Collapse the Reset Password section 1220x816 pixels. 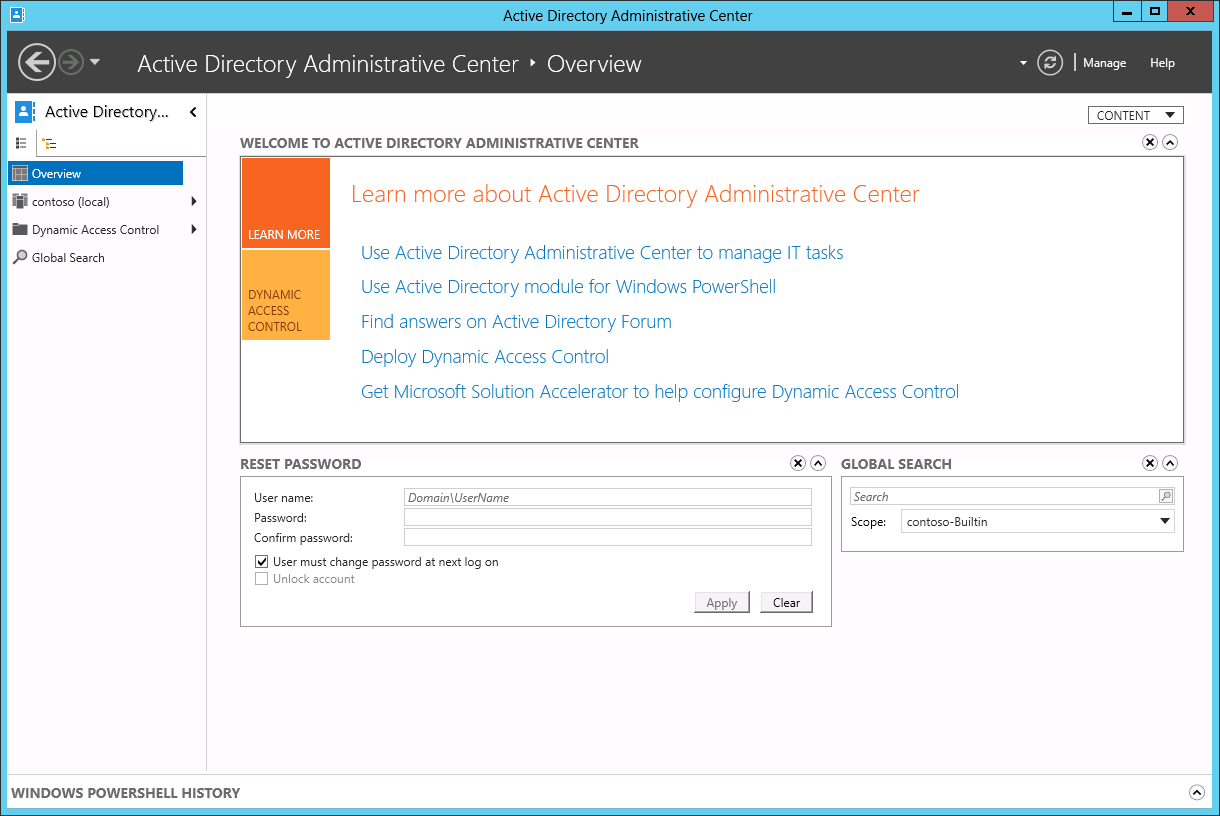(x=818, y=463)
